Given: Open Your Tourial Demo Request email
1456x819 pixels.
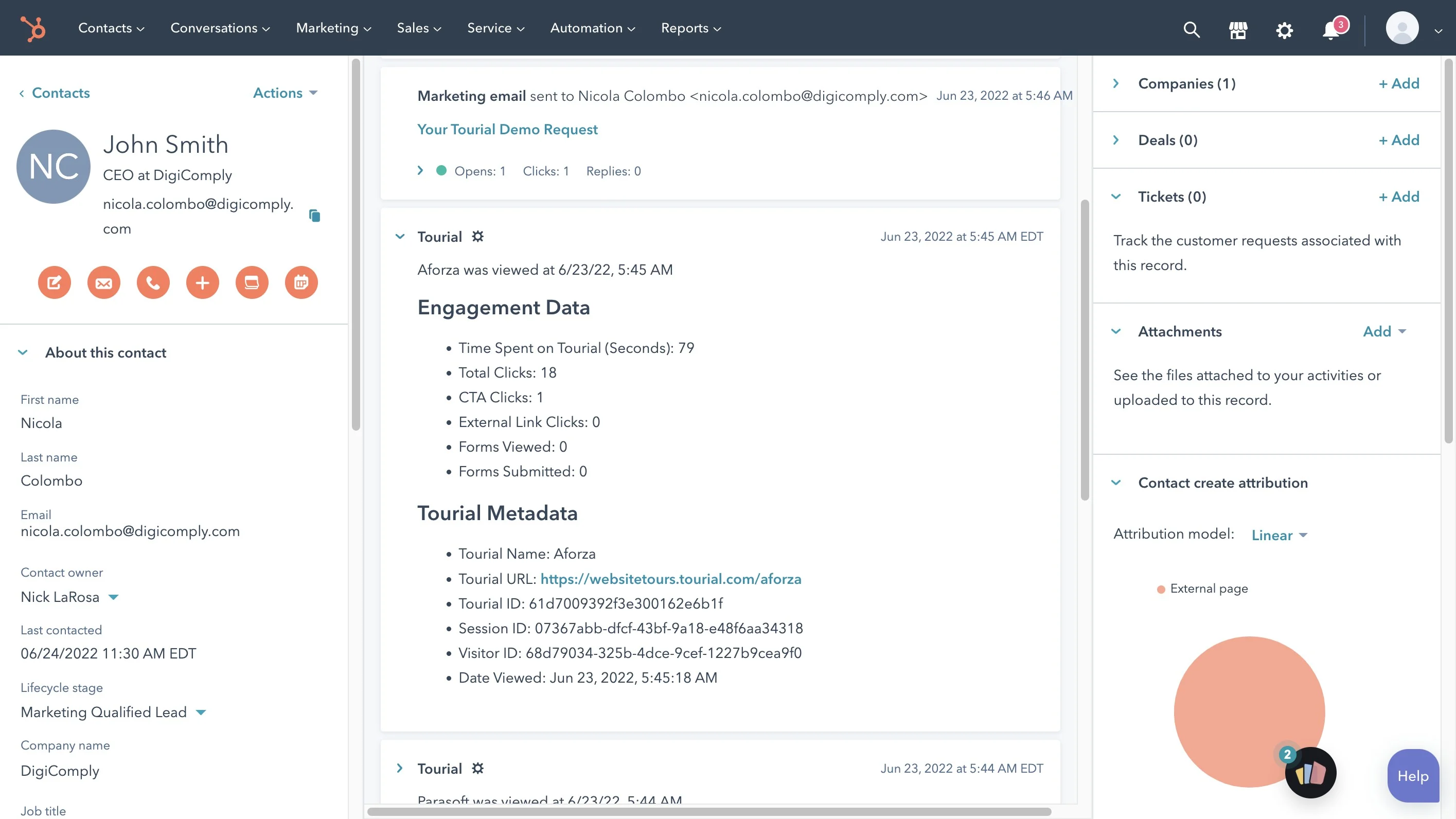Looking at the screenshot, I should pos(507,130).
